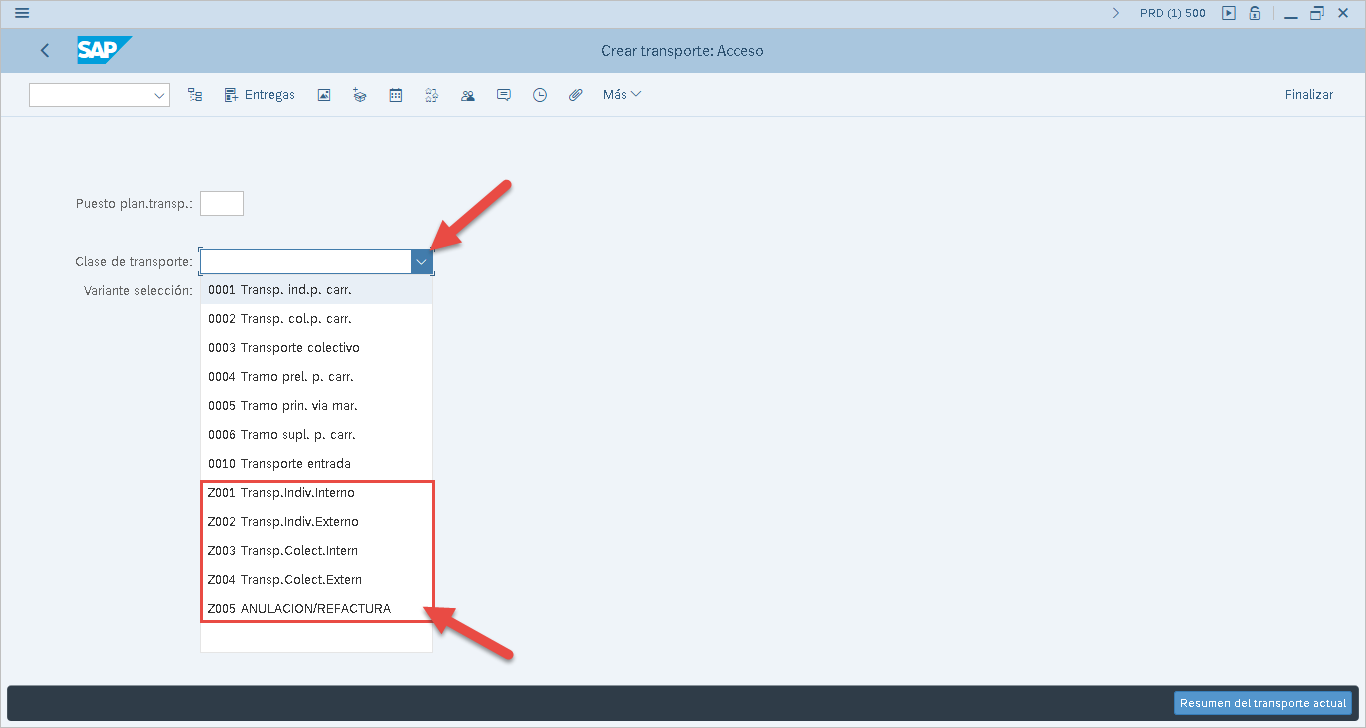Select 0003 Transporte colectivo option

point(284,348)
